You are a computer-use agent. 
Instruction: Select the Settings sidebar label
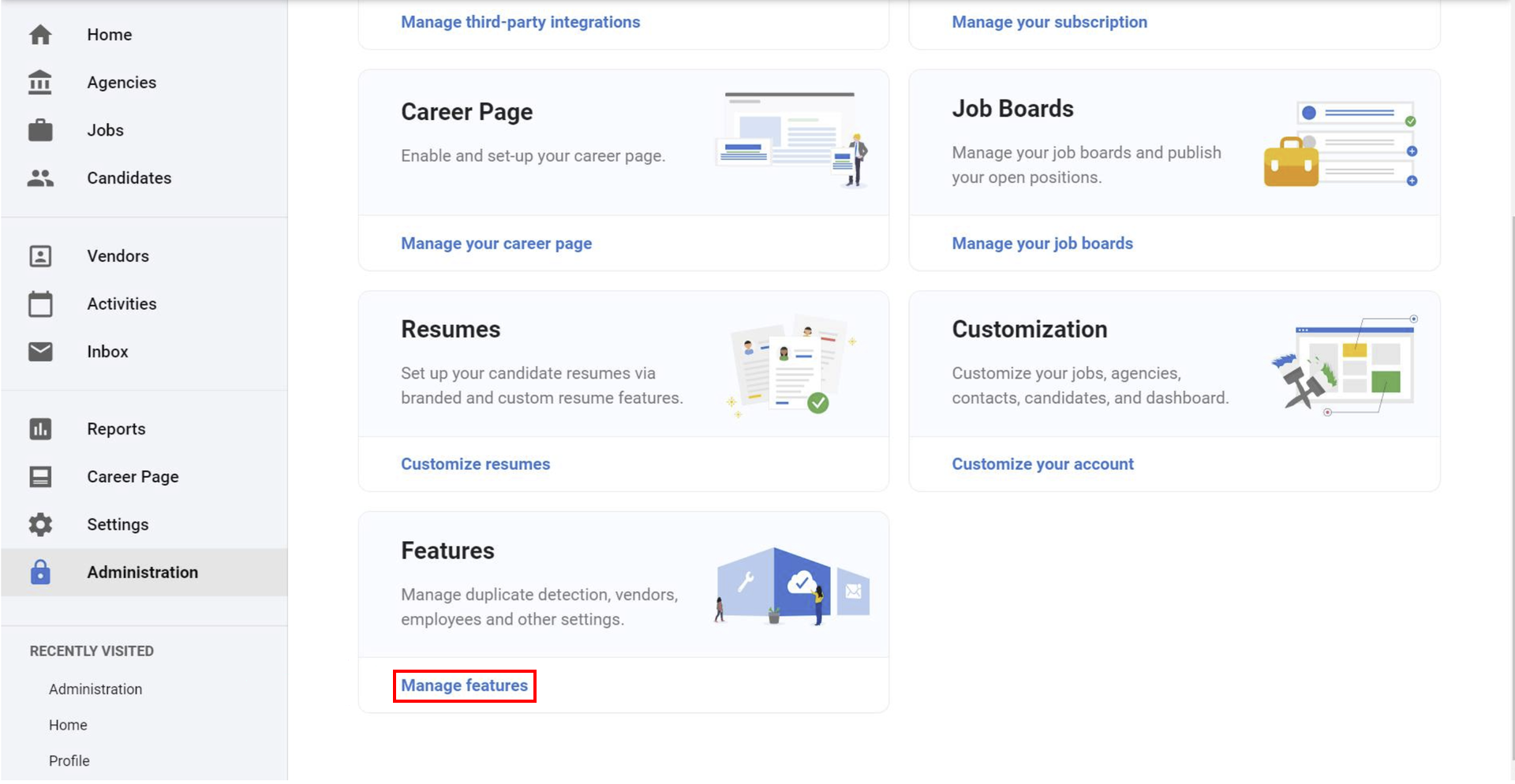118,525
